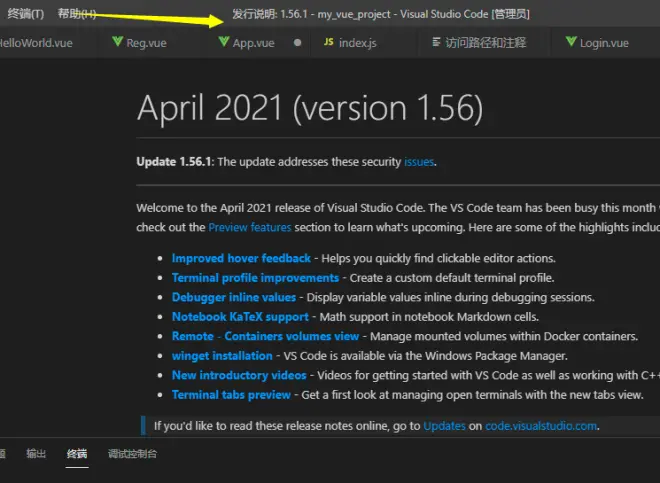This screenshot has width=660, height=483.
Task: Open Debugger inline values link
Action: (234, 297)
